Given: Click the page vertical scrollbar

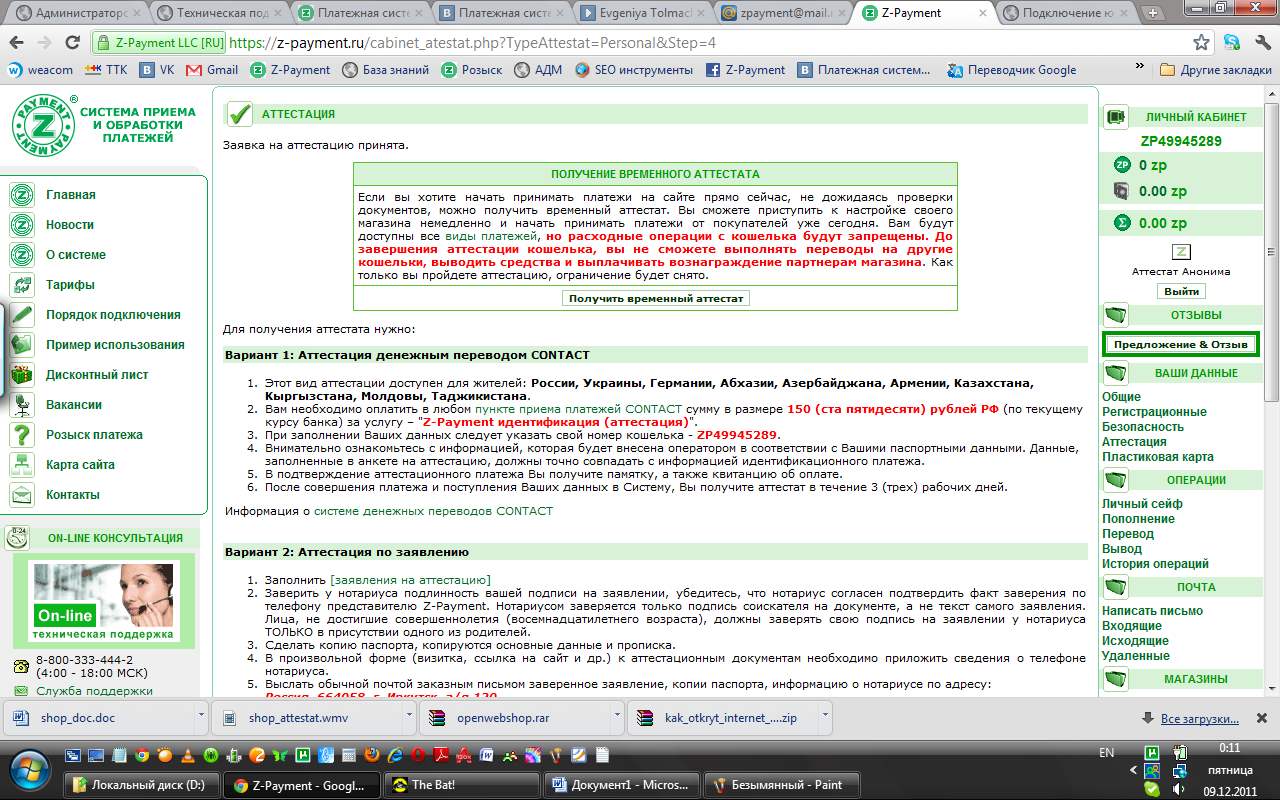Looking at the screenshot, I should (1271, 390).
